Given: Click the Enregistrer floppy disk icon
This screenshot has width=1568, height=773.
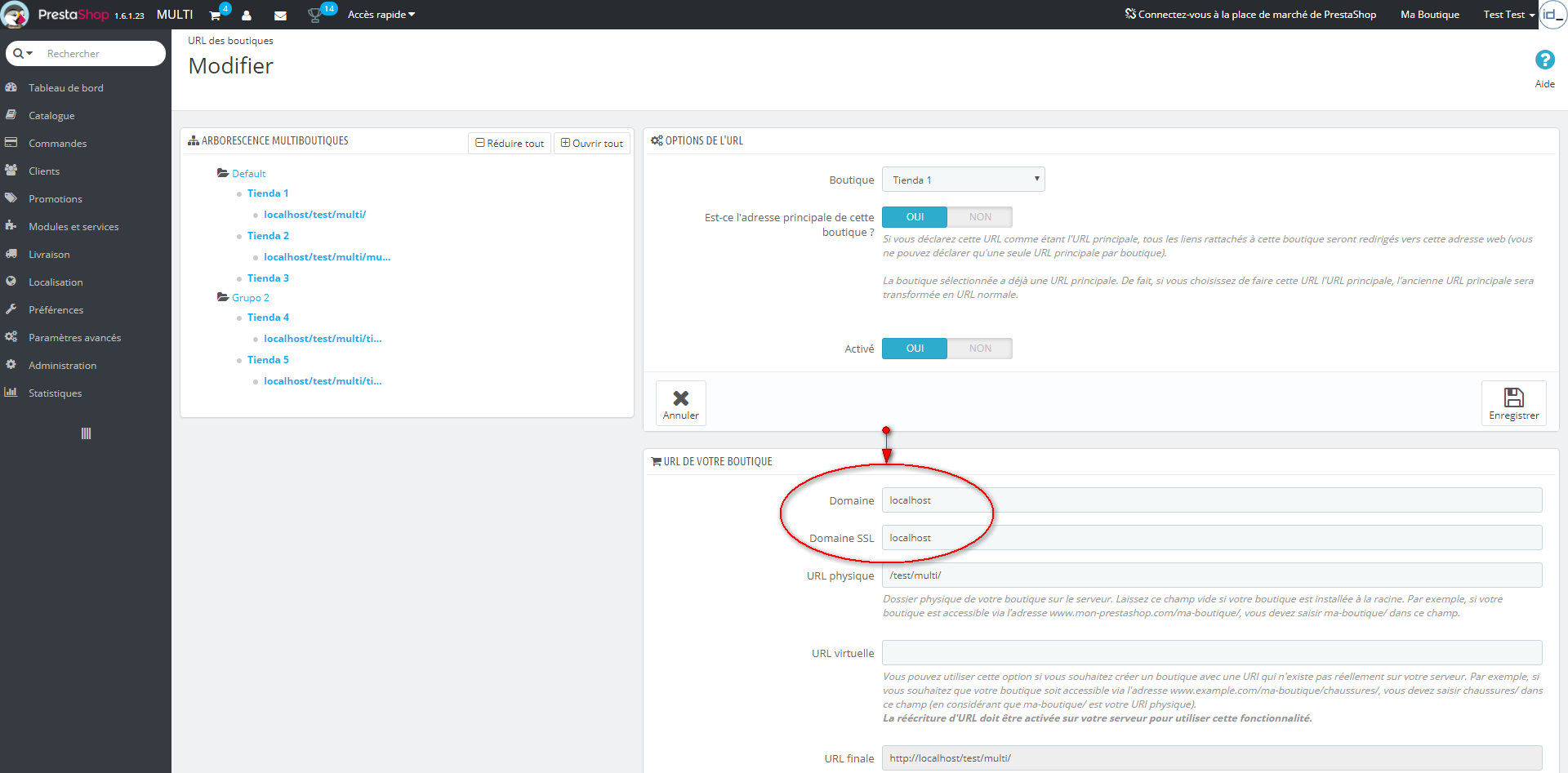Looking at the screenshot, I should coord(1513,397).
